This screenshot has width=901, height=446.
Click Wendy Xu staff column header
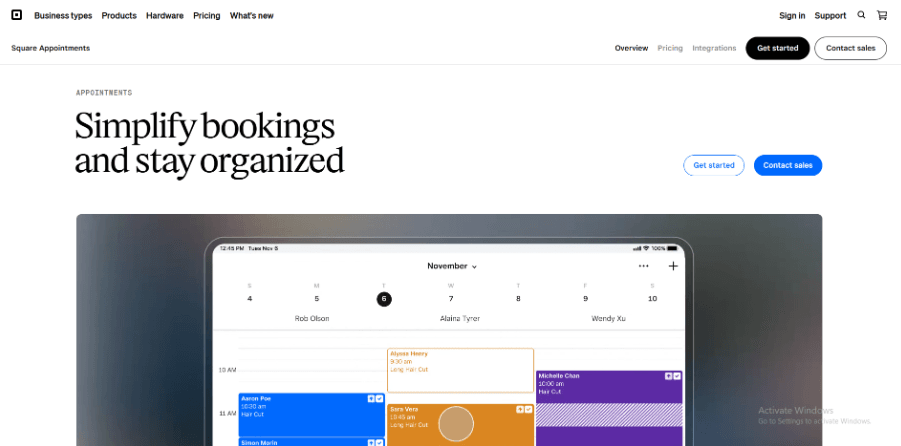pos(609,318)
